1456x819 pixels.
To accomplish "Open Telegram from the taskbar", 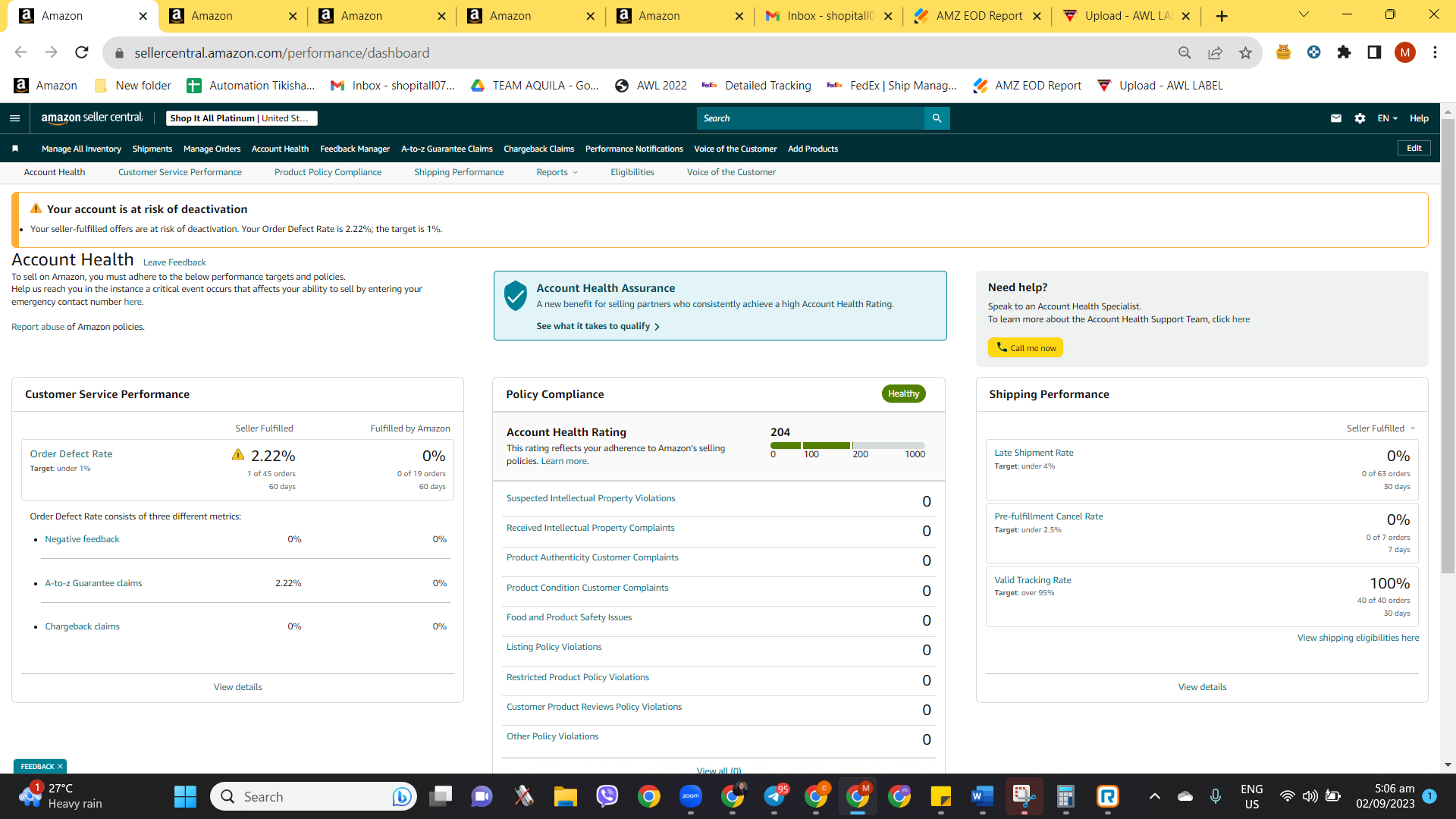I will [774, 796].
